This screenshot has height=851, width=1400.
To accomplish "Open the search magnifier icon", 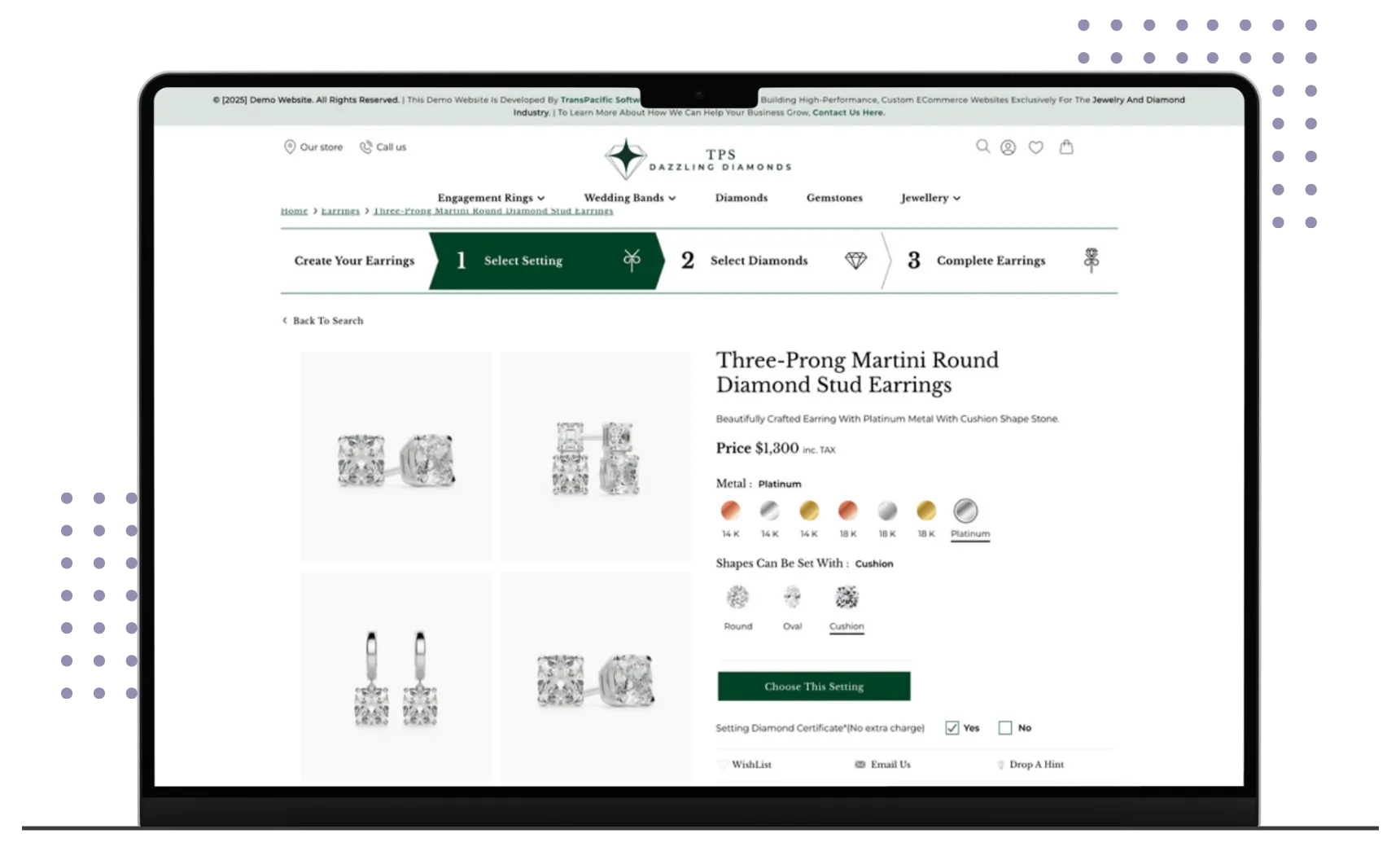I will [982, 147].
